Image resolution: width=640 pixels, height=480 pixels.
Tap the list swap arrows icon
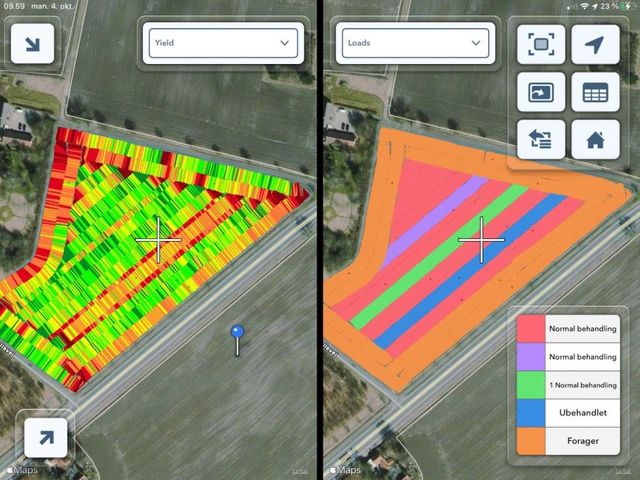pos(541,139)
